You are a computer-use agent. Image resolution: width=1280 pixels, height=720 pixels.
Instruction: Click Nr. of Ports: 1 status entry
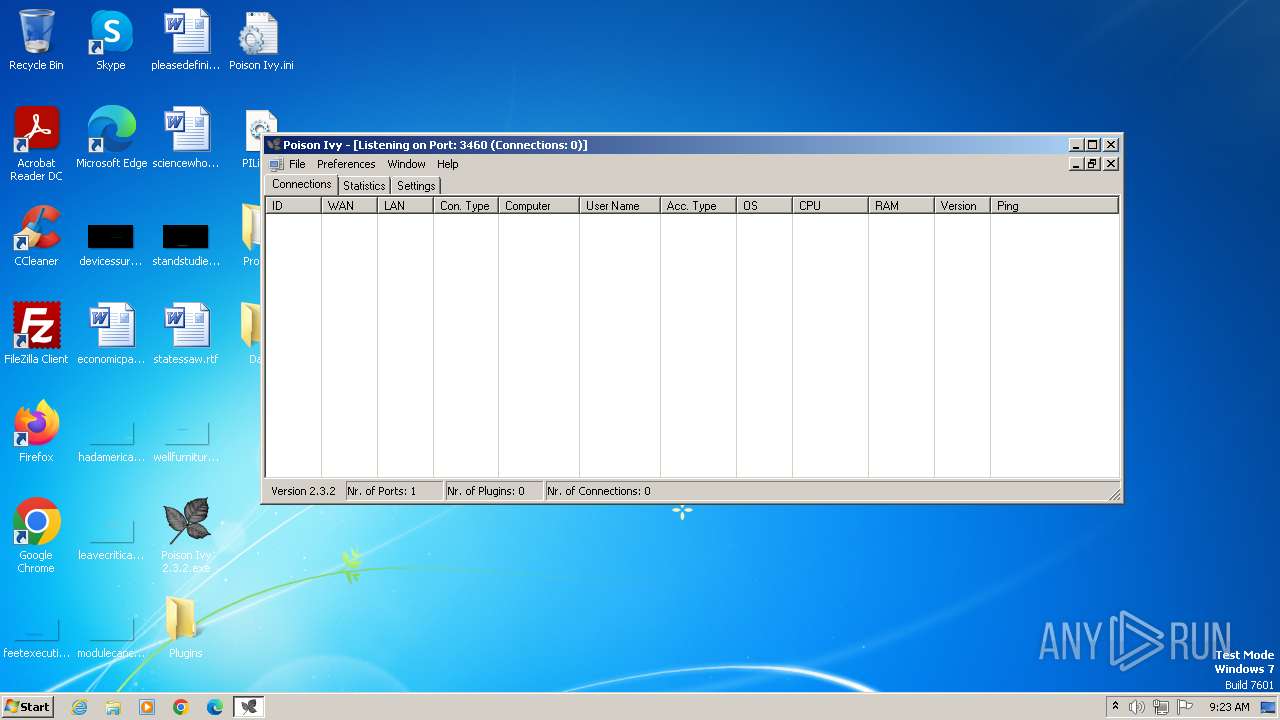click(393, 491)
